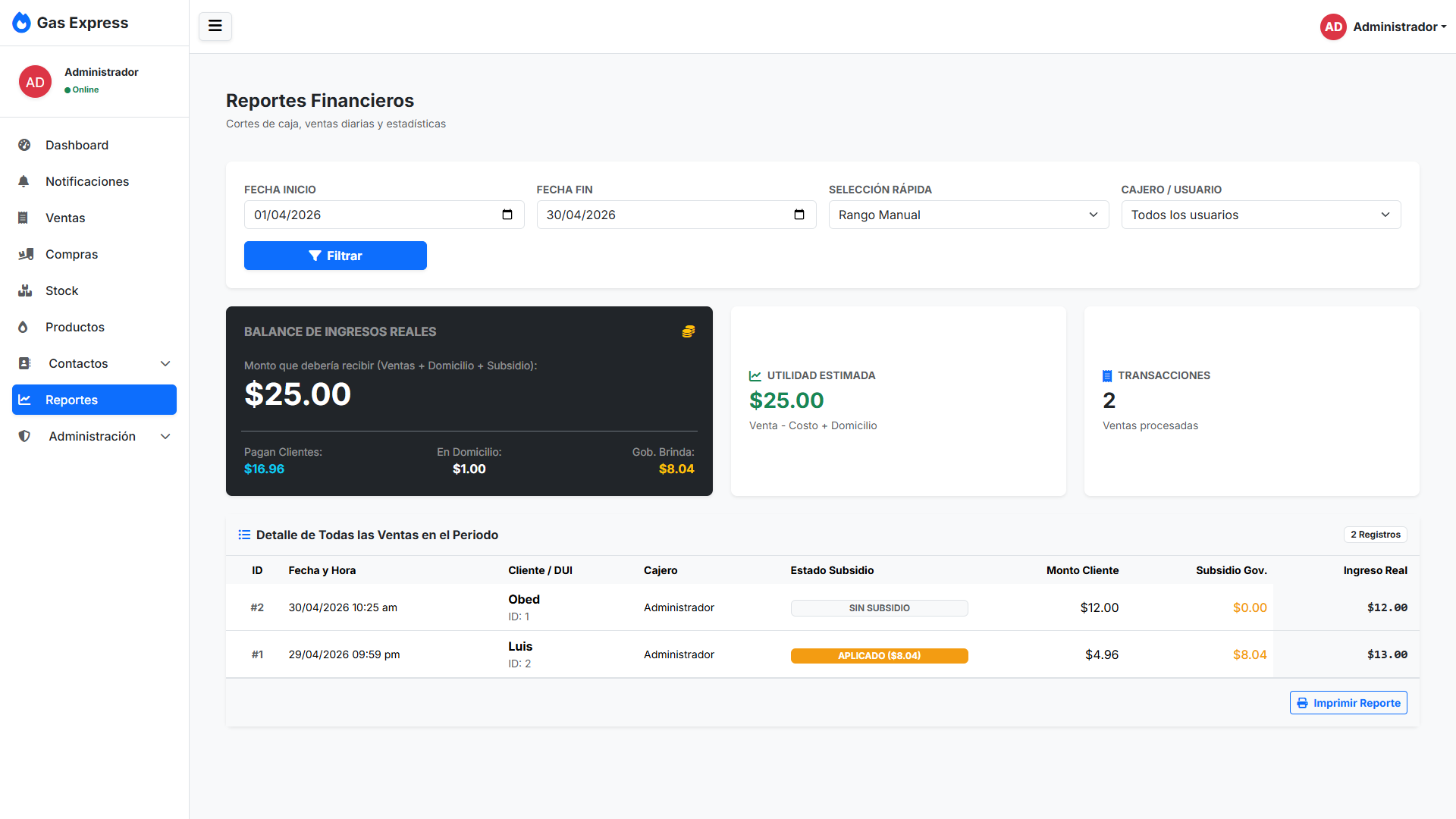Open the Selección Rápida Rango Manual dropdown
The height and width of the screenshot is (819, 1456).
point(968,215)
